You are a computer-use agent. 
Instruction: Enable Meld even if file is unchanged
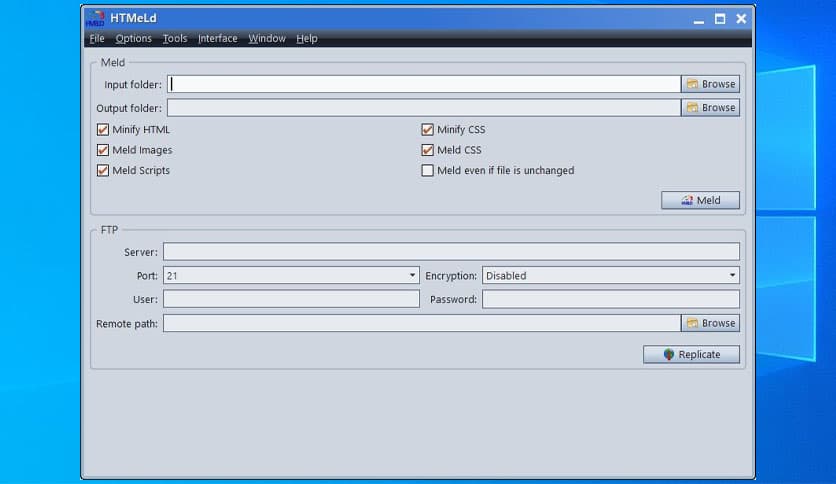pyautogui.click(x=427, y=171)
